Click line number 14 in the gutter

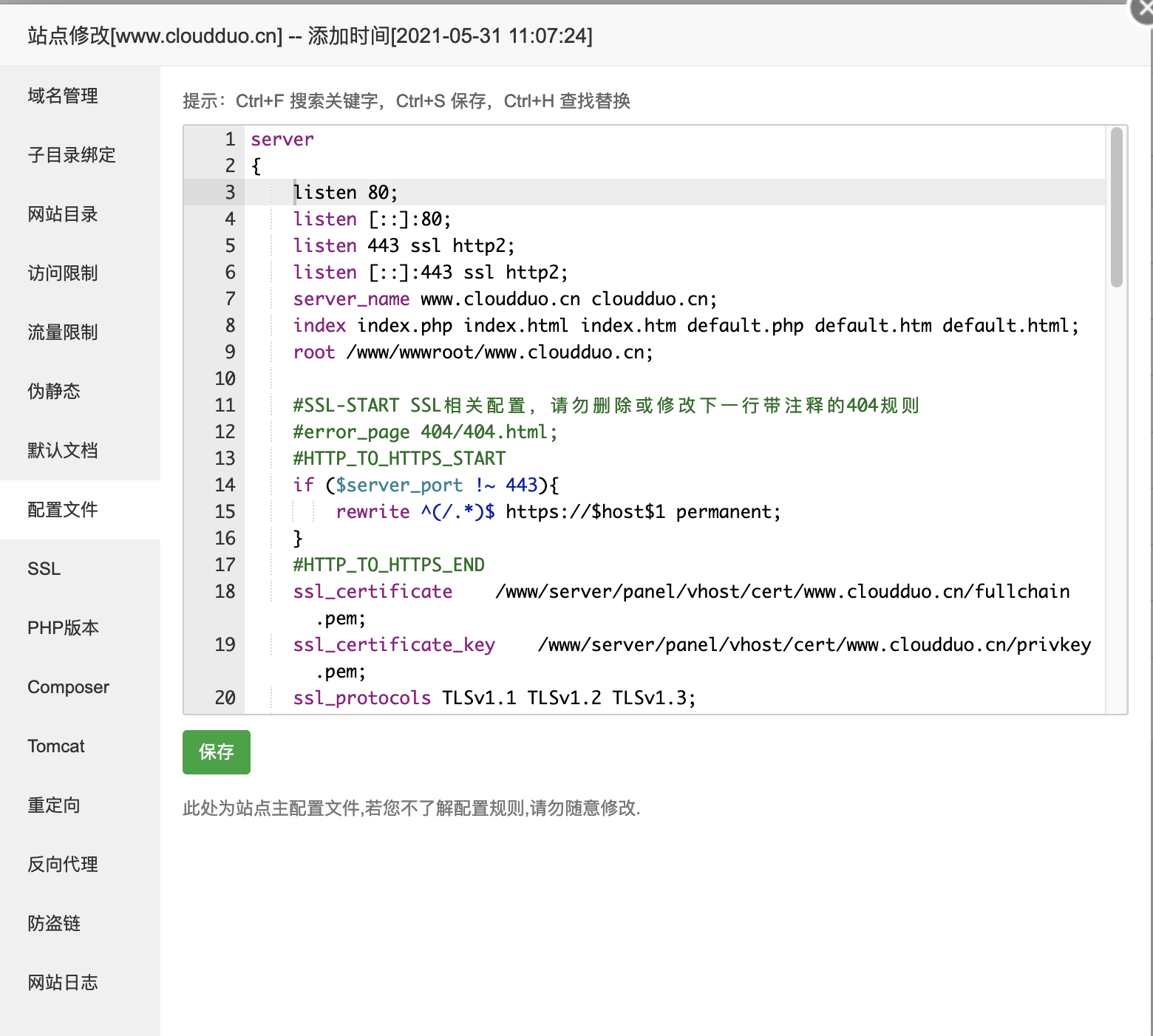(225, 485)
